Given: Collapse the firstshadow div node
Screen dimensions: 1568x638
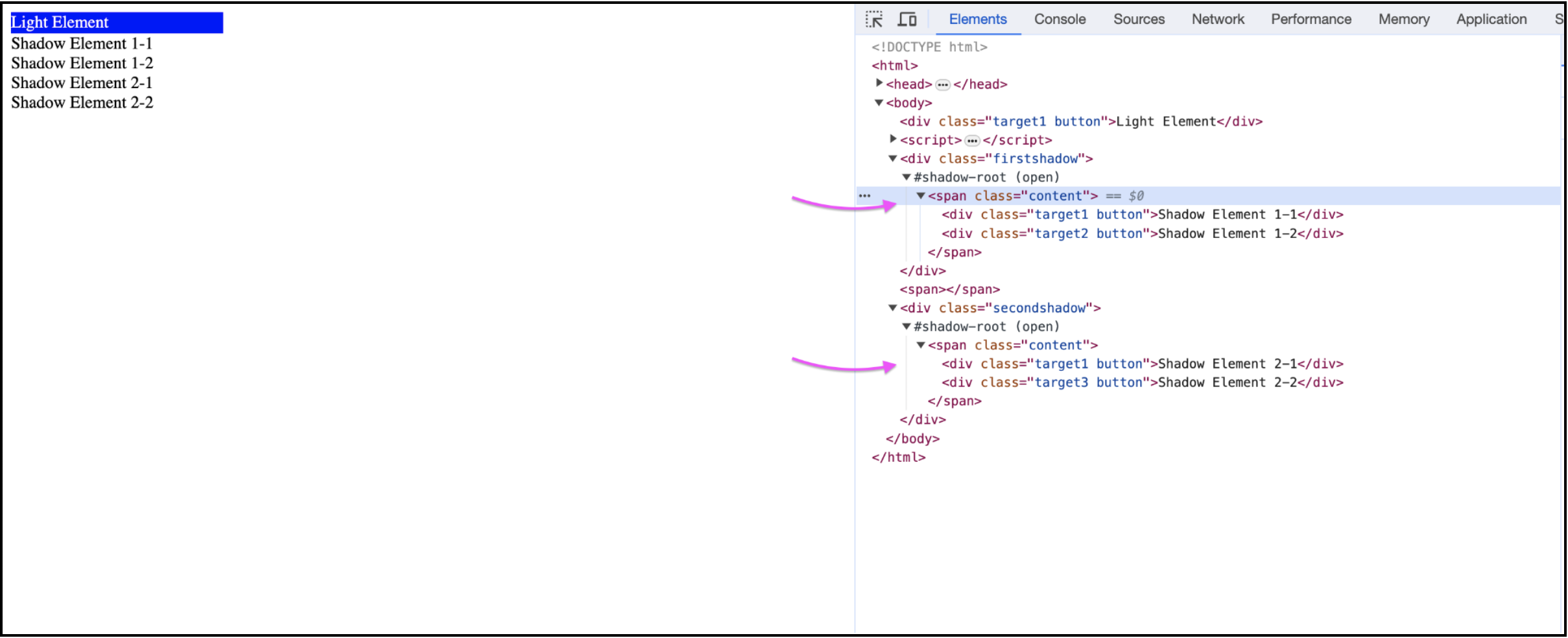Looking at the screenshot, I should 893,159.
